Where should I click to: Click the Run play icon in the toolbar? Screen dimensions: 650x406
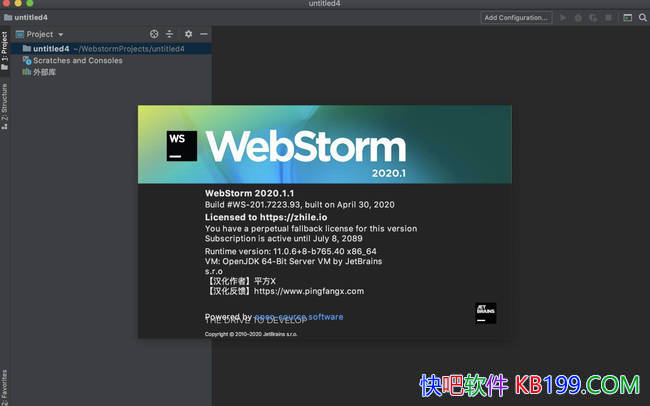click(x=564, y=17)
